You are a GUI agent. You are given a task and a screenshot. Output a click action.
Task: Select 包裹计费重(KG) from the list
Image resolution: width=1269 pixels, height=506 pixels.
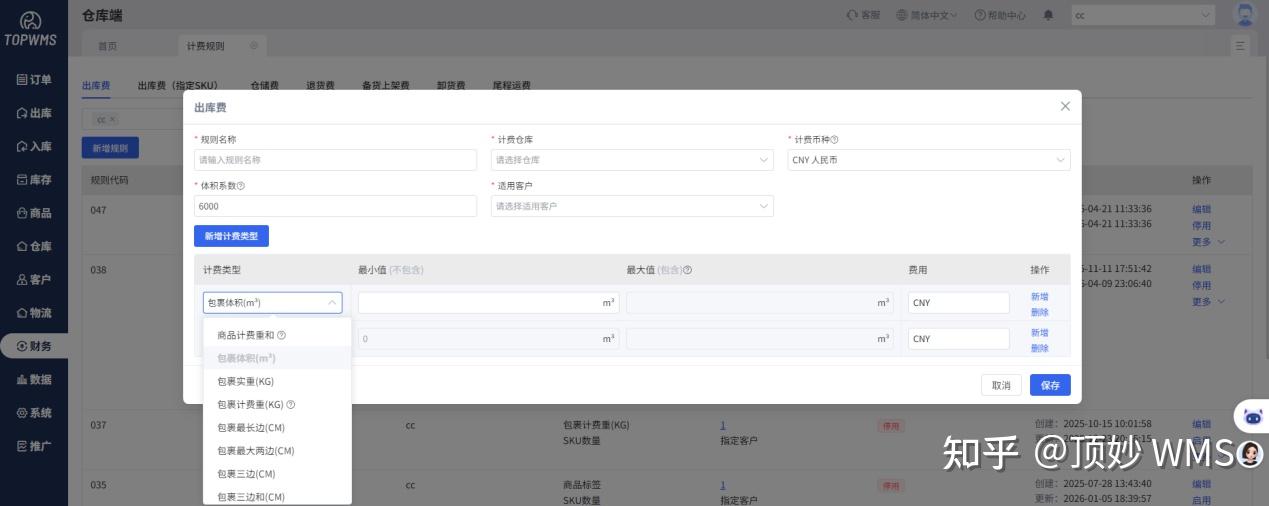[x=277, y=405]
